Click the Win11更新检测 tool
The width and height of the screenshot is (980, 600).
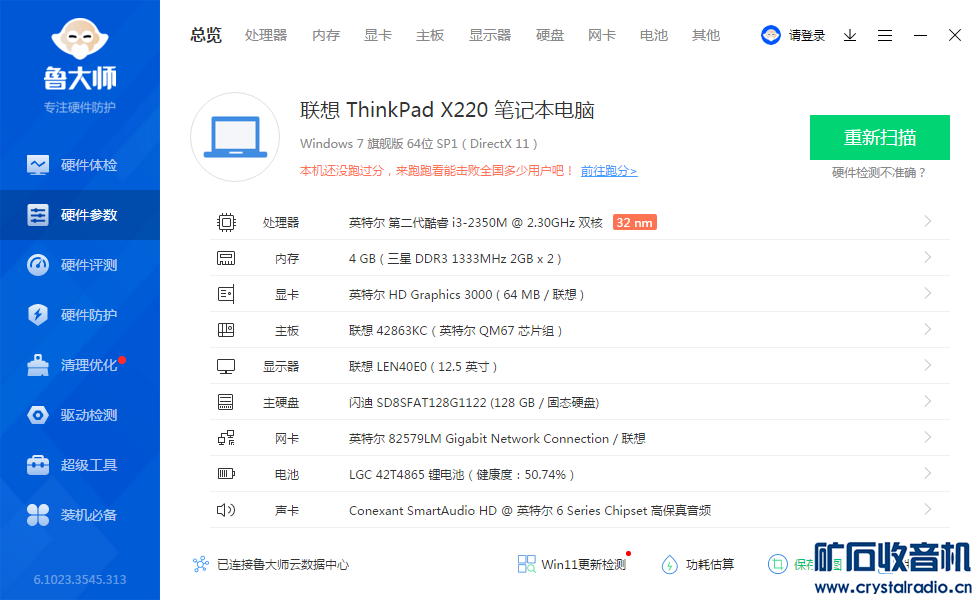coord(572,564)
